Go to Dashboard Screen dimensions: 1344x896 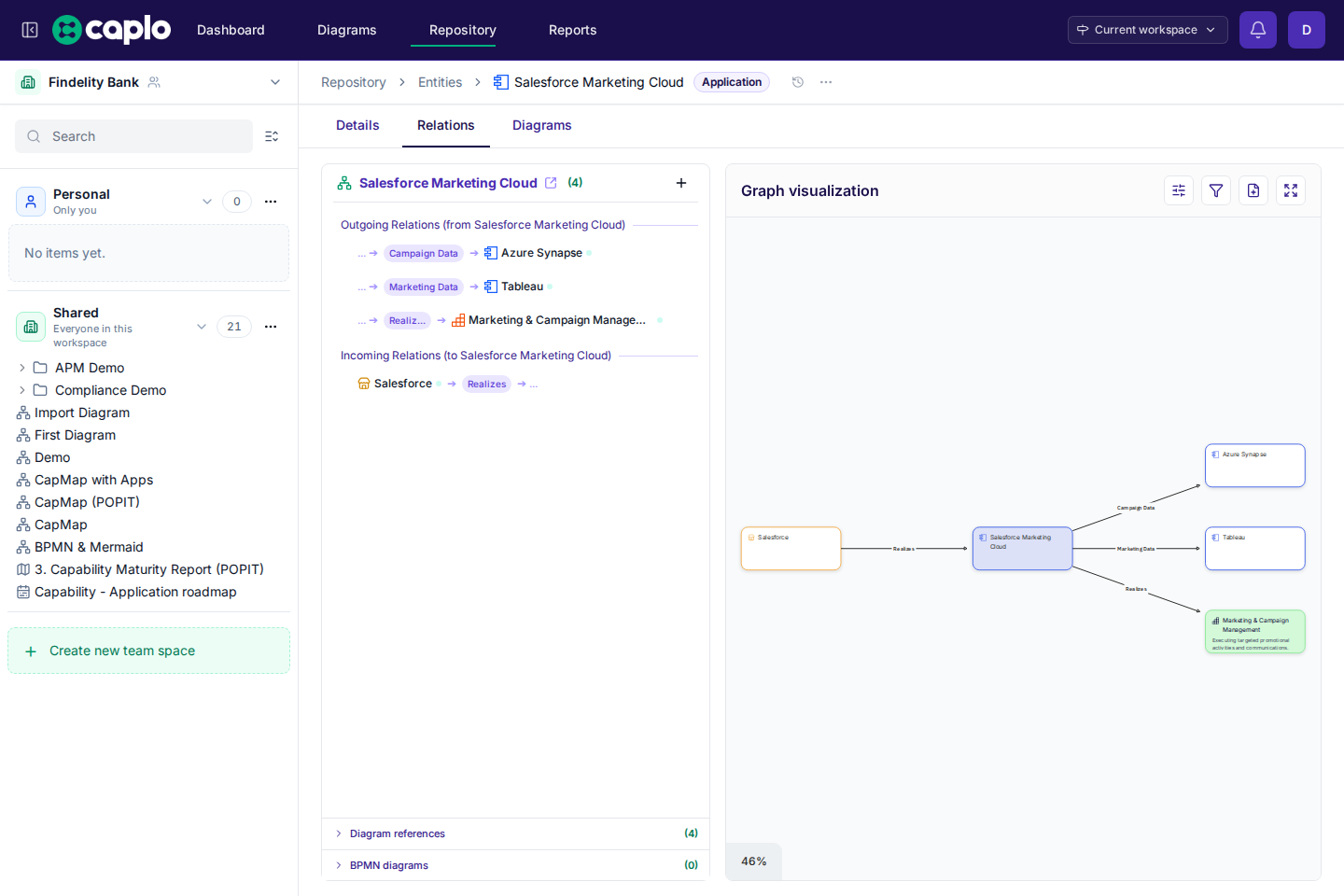[x=231, y=30]
